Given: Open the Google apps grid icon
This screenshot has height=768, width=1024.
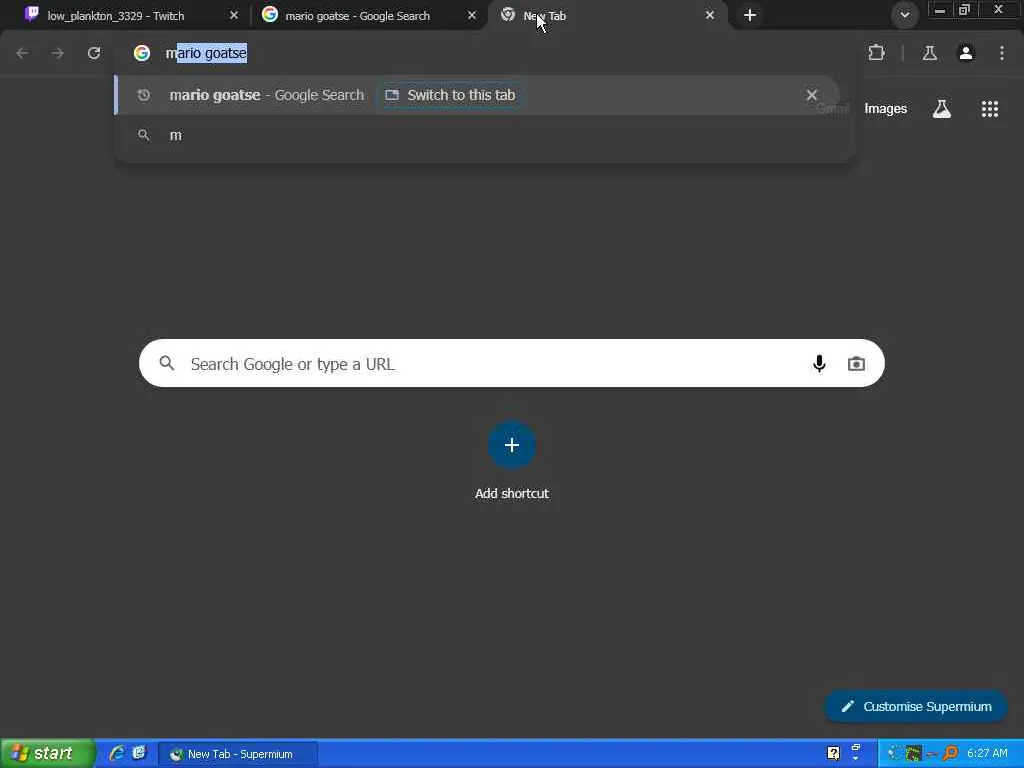Looking at the screenshot, I should (x=990, y=108).
